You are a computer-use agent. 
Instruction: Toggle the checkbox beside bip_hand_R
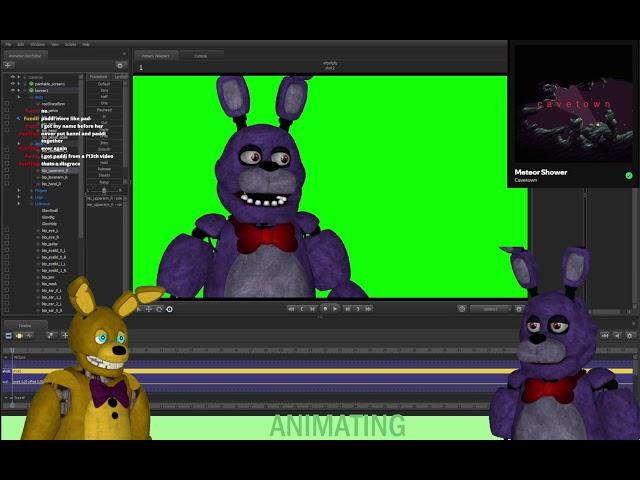[x=7, y=184]
